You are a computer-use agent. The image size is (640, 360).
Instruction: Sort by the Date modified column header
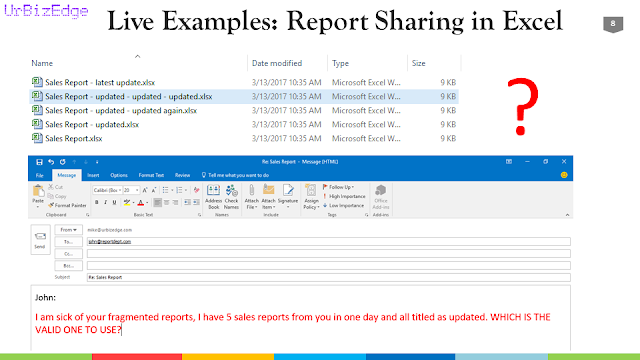pyautogui.click(x=277, y=63)
